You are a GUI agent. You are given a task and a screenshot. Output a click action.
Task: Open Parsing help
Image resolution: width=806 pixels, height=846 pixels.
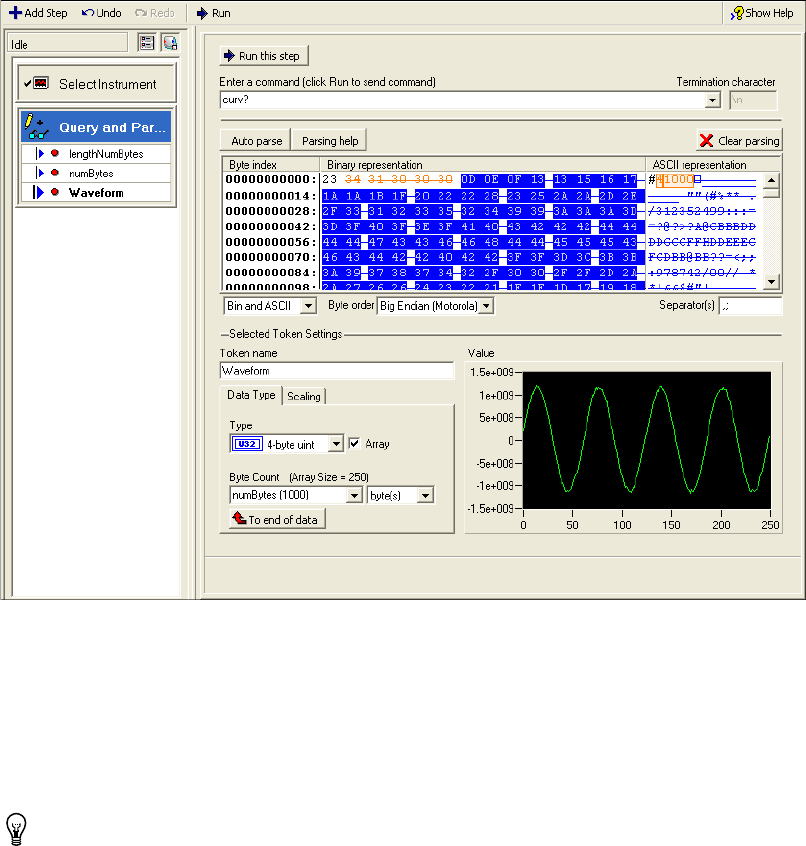[330, 140]
